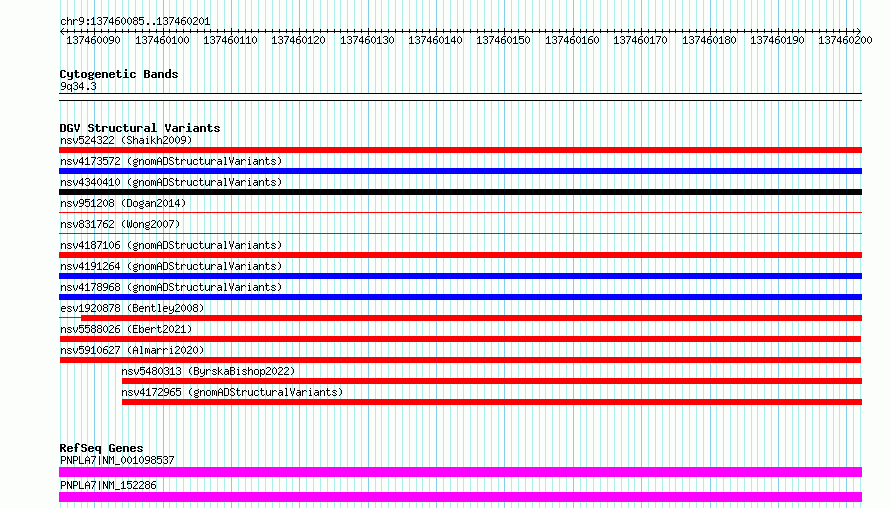Open variant nsv4178968 label

[x=171, y=287]
